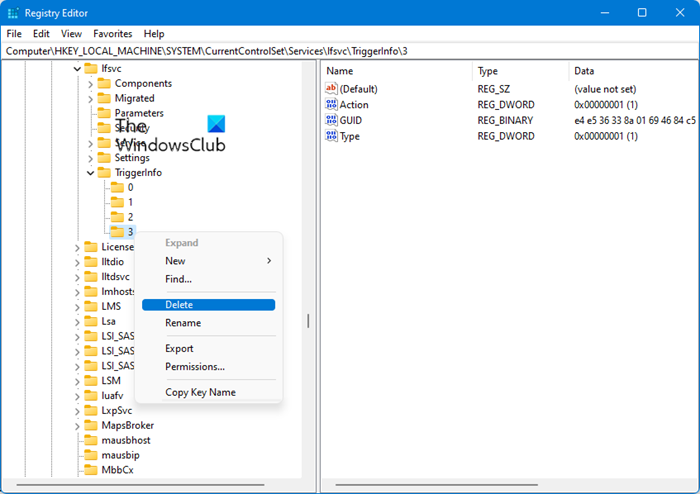The height and width of the screenshot is (494, 700).
Task: Sort values by the Data column header
Action: 634,71
